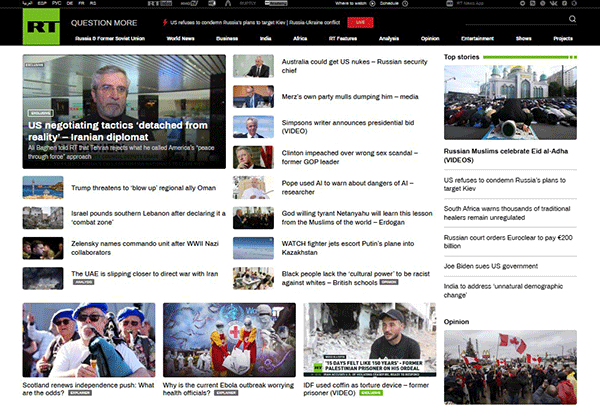The width and height of the screenshot is (600, 407).
Task: Open the Merz story thumbnail
Action: coord(253,96)
